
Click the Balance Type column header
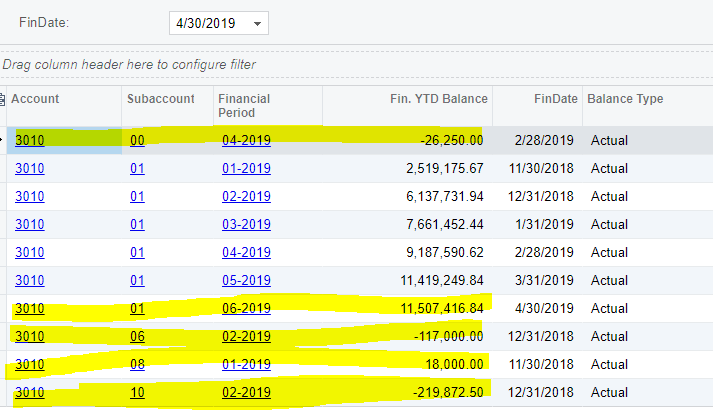(624, 99)
